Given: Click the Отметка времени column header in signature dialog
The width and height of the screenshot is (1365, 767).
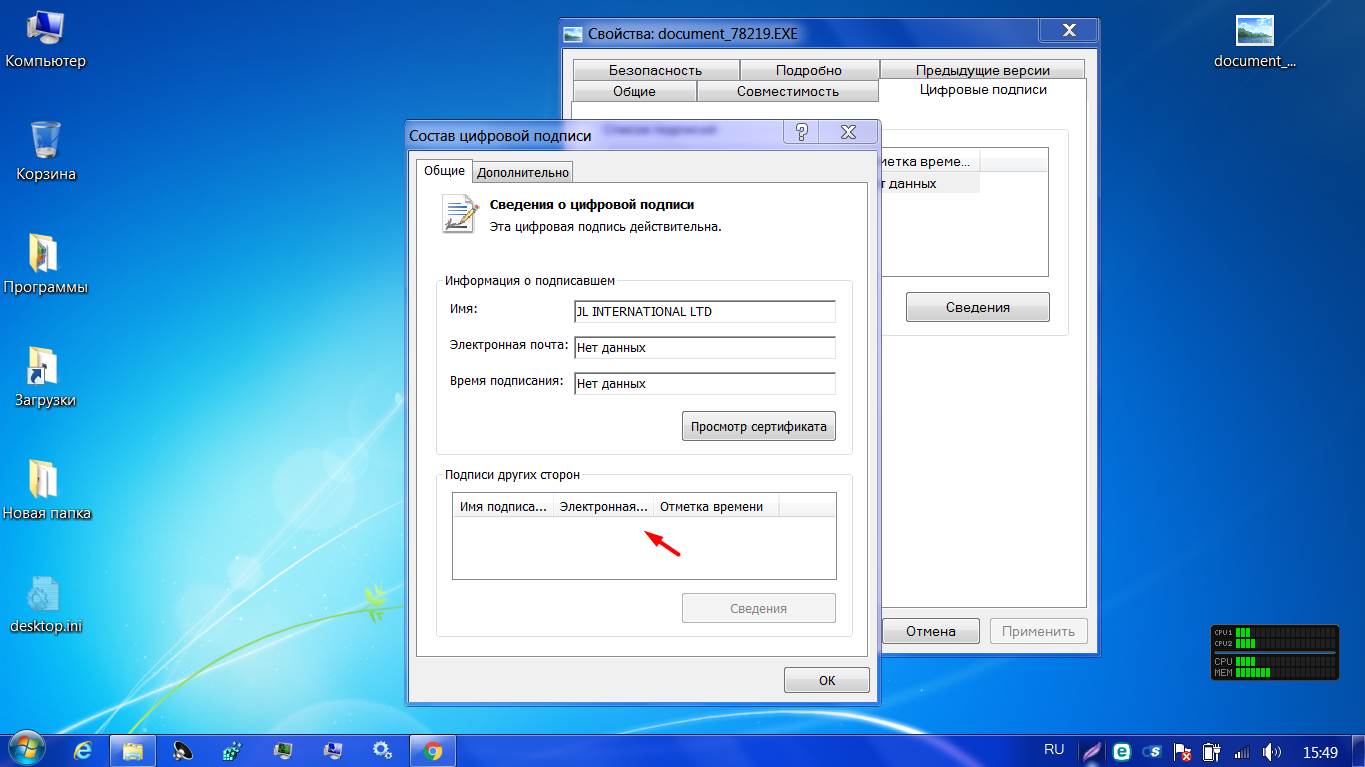Looking at the screenshot, I should tap(716, 506).
